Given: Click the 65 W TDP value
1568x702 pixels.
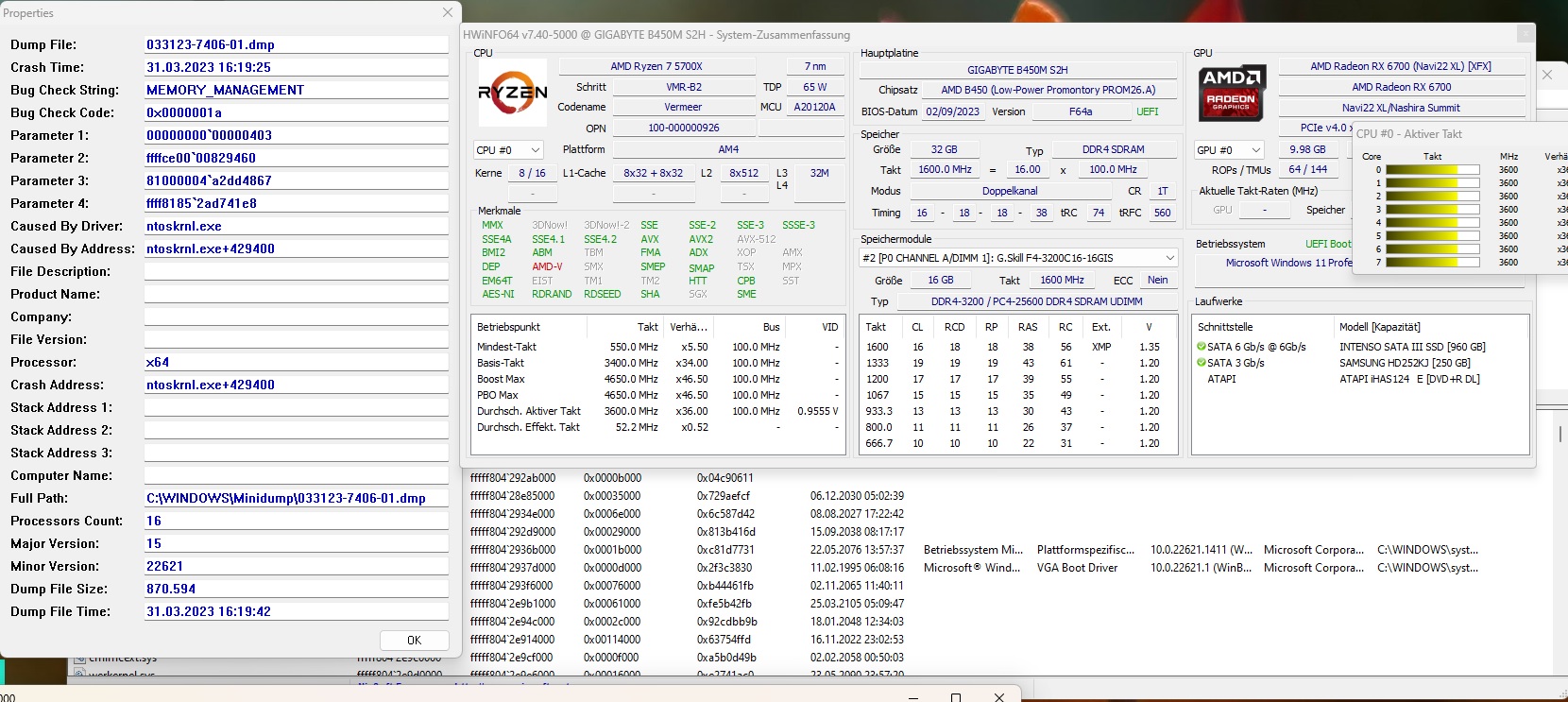Looking at the screenshot, I should click(814, 87).
